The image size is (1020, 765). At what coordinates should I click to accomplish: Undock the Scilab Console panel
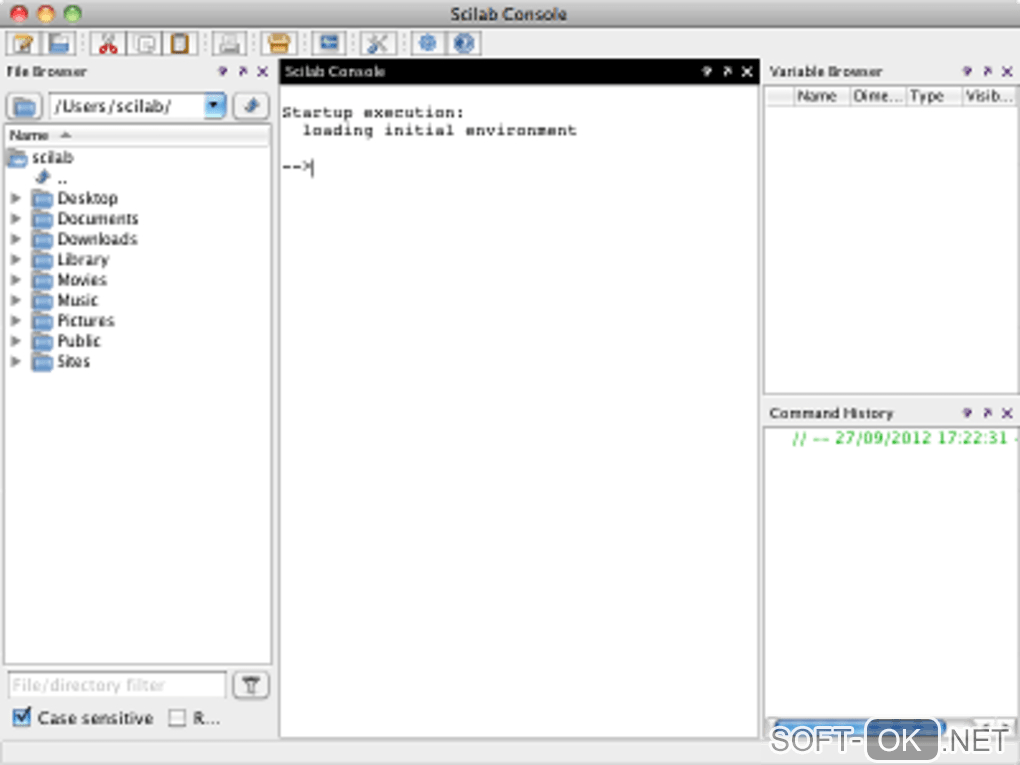click(x=727, y=71)
